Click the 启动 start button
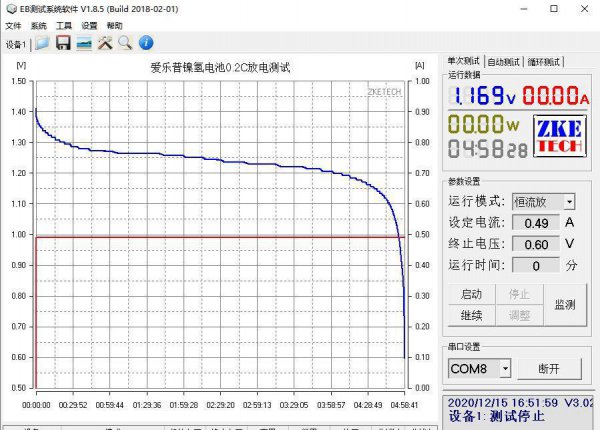This screenshot has height=430, width=600. (x=471, y=294)
